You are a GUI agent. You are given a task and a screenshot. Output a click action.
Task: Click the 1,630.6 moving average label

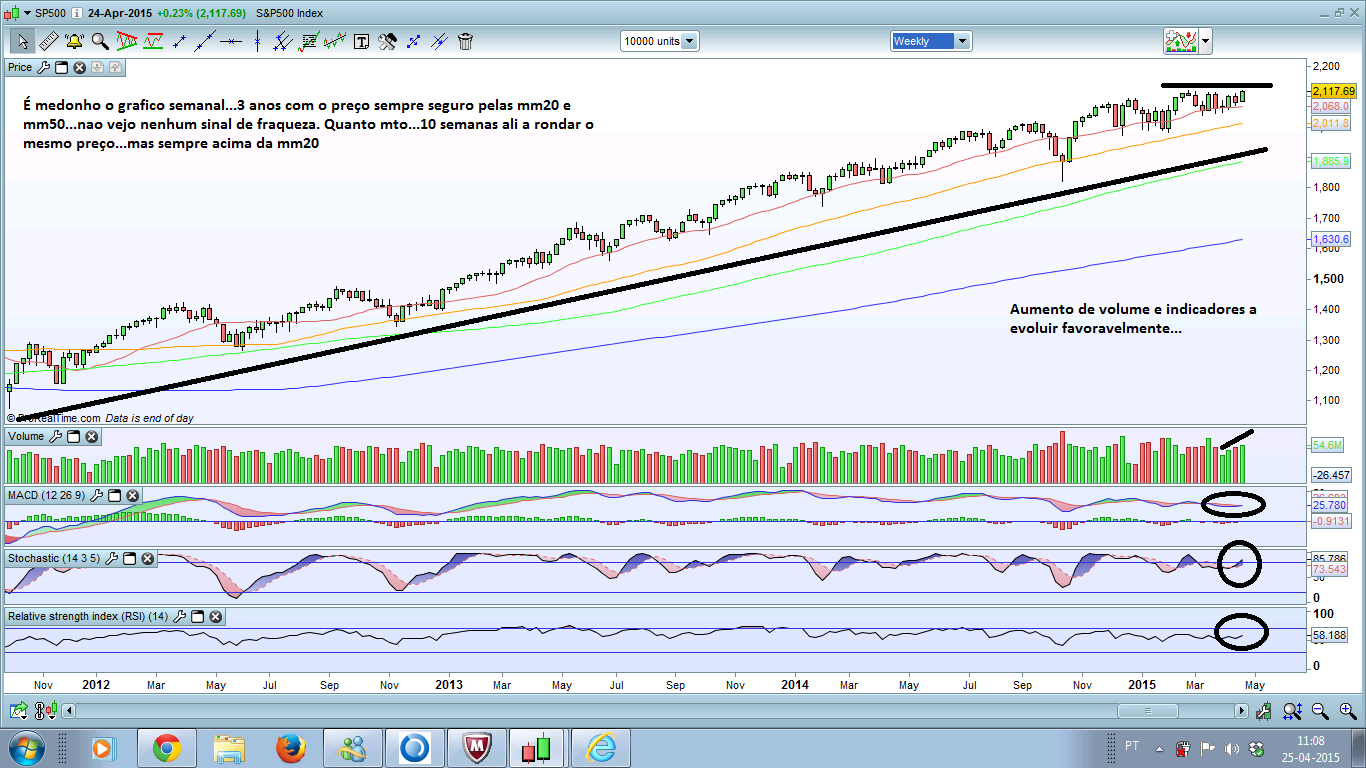click(1331, 239)
